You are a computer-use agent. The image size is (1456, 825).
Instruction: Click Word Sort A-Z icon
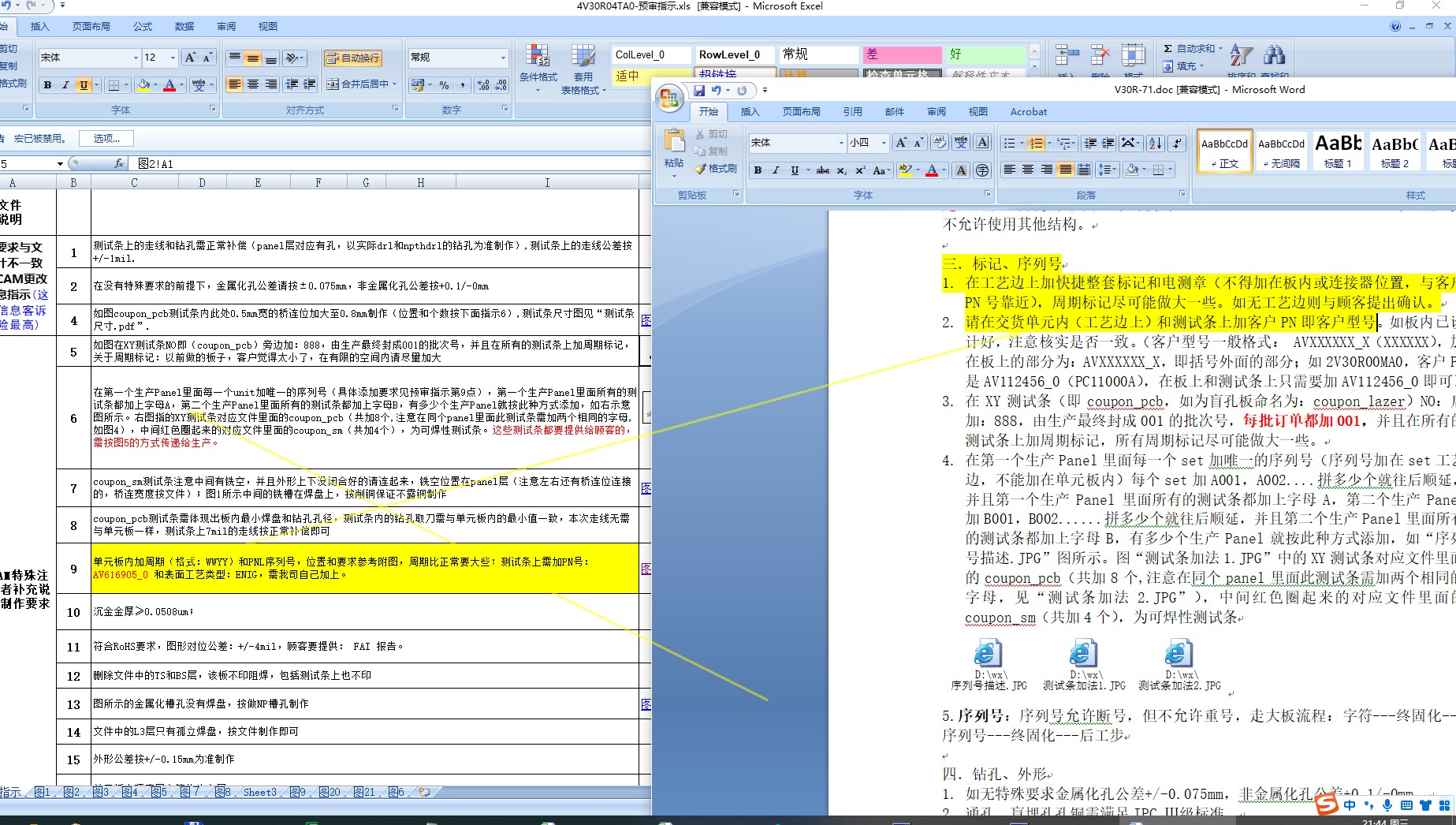point(1156,144)
